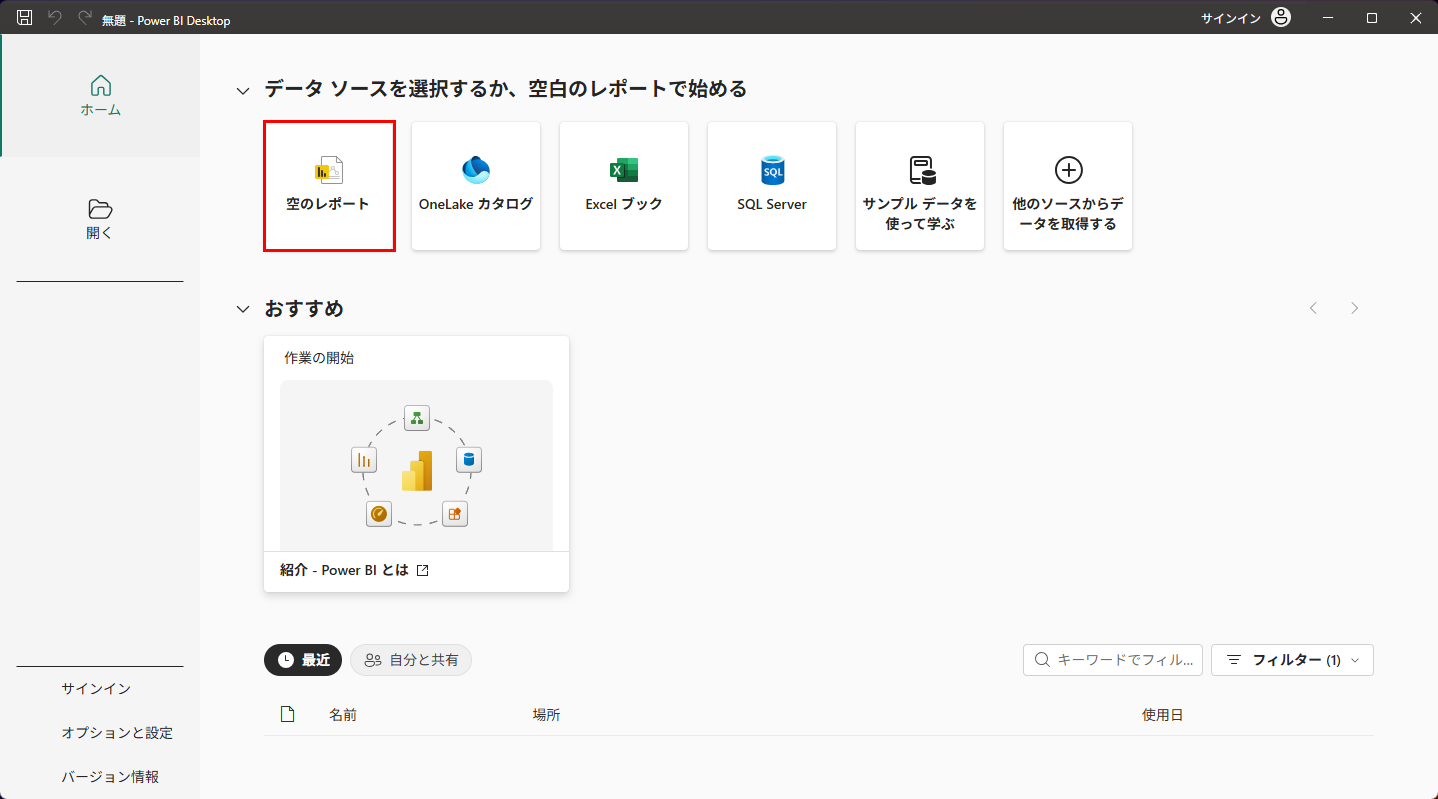Open the 作業の開始 card thumbnail

(x=416, y=465)
